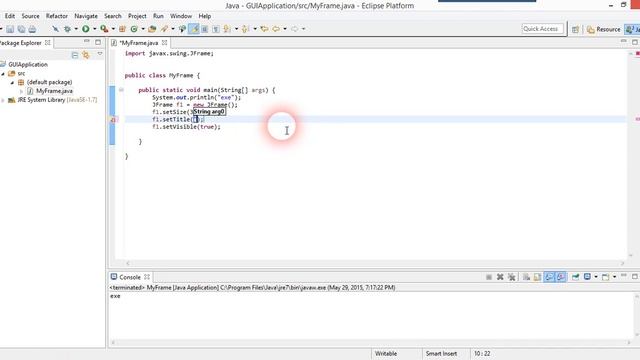Click Writable in status bar
Viewport: 640px width, 360px height.
[x=386, y=353]
